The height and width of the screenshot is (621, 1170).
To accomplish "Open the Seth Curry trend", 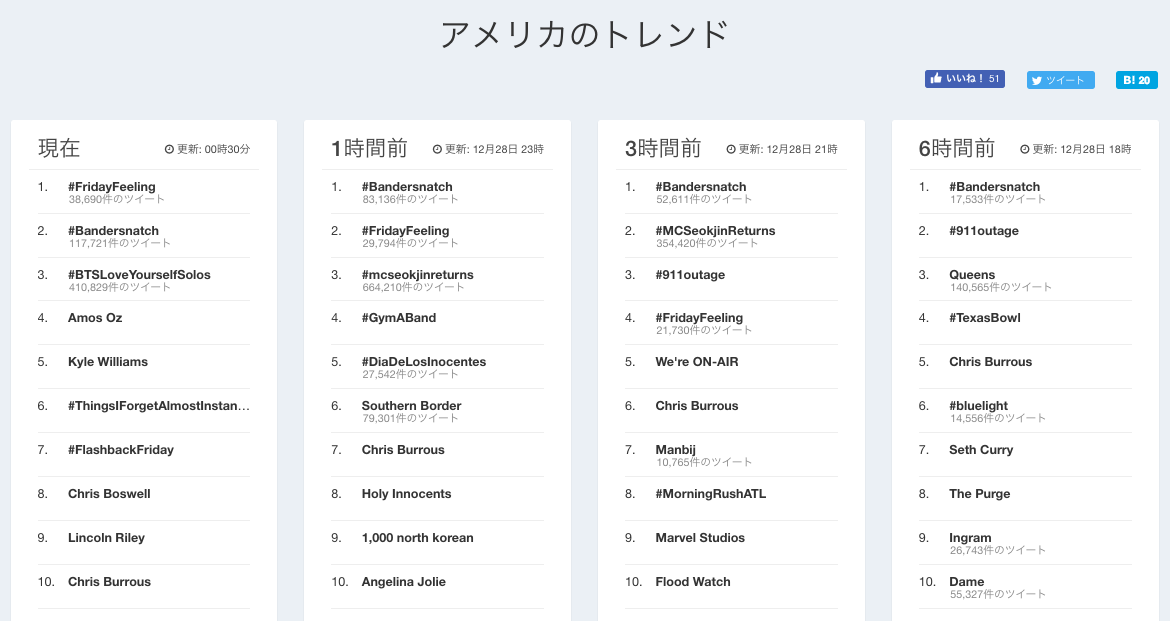I will point(981,450).
